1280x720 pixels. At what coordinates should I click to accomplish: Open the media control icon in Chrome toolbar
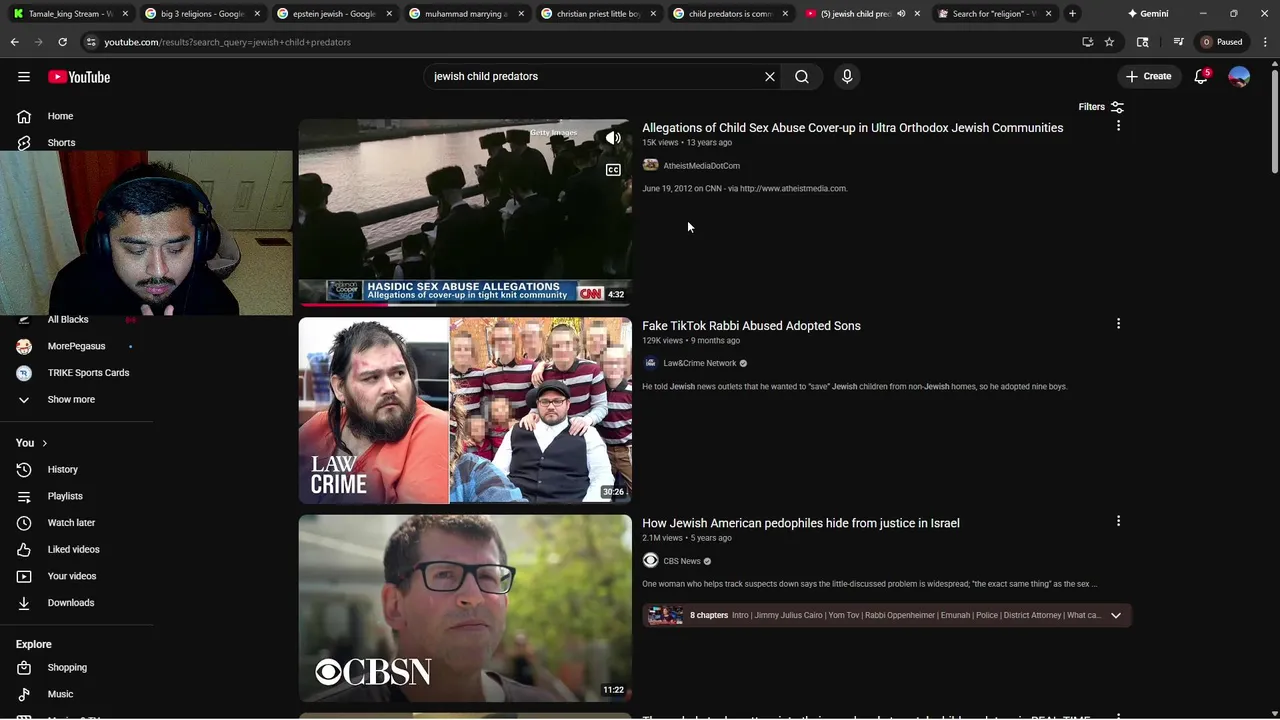(1178, 42)
